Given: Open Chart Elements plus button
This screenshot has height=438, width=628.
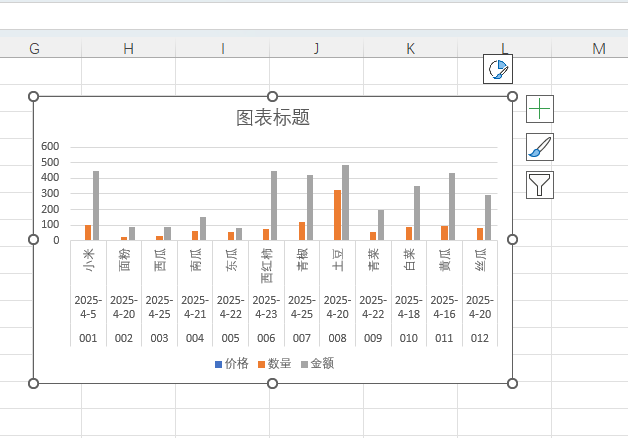Looking at the screenshot, I should 539,109.
